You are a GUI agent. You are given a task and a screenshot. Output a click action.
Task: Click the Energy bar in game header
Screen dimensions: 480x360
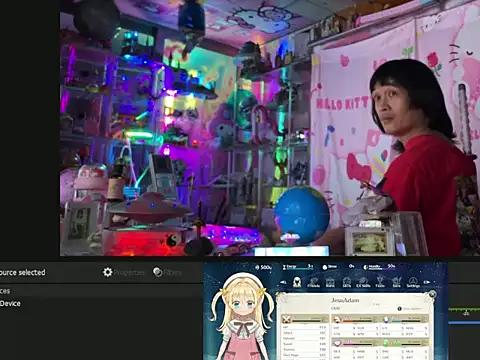[298, 267]
